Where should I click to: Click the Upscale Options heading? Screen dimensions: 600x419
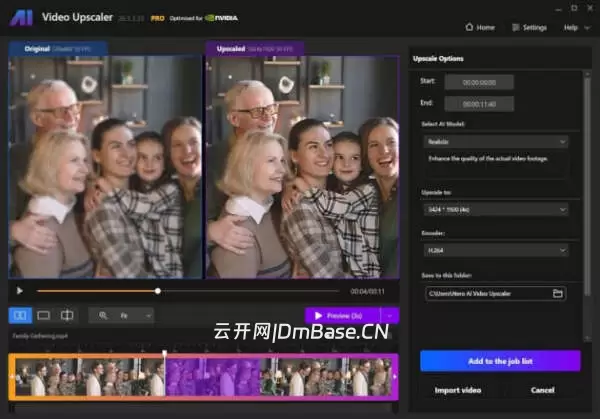438,59
